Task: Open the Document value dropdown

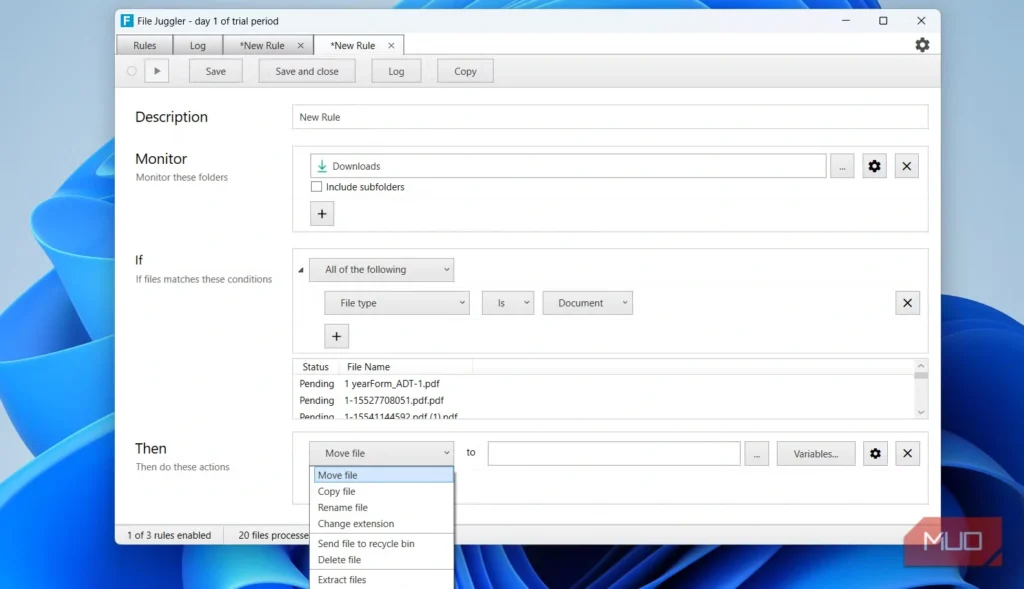Action: [x=587, y=303]
